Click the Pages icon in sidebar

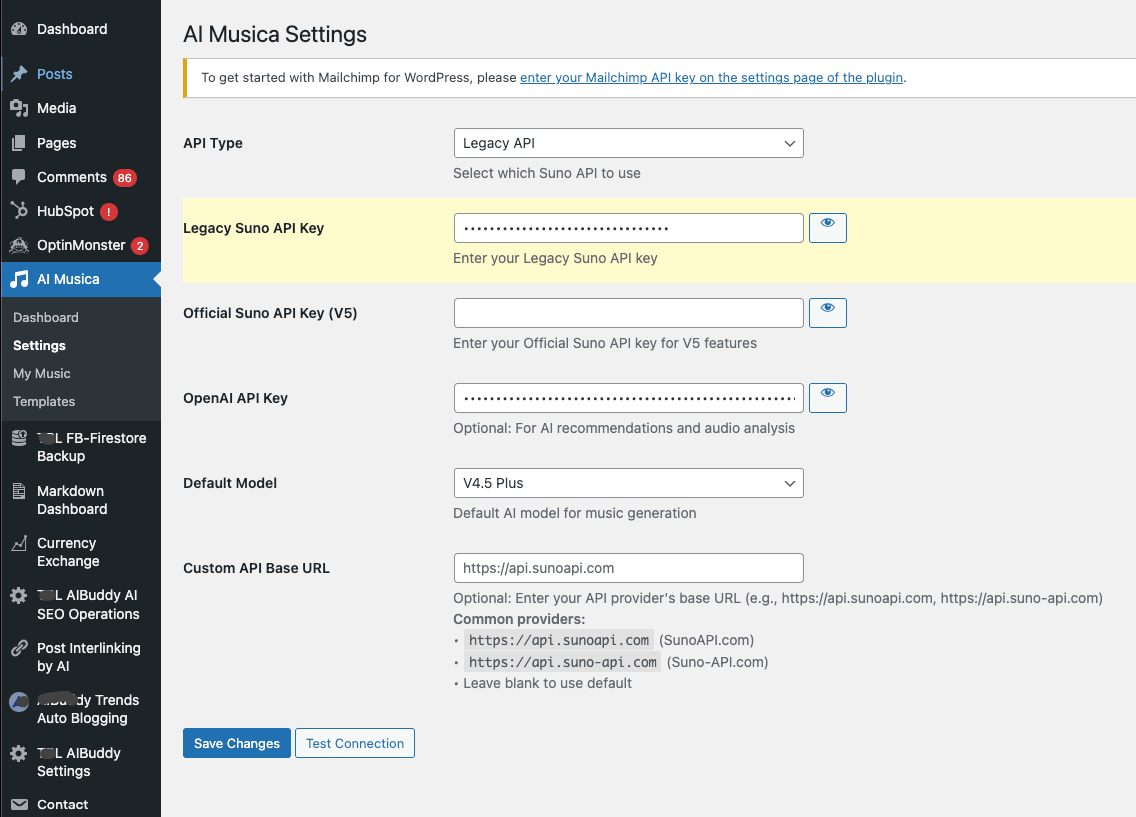click(x=19, y=143)
